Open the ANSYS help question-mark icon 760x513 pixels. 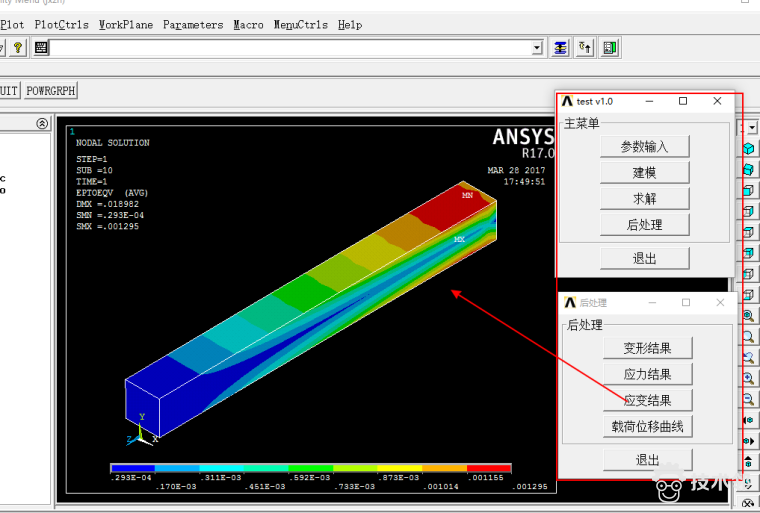pyautogui.click(x=17, y=48)
